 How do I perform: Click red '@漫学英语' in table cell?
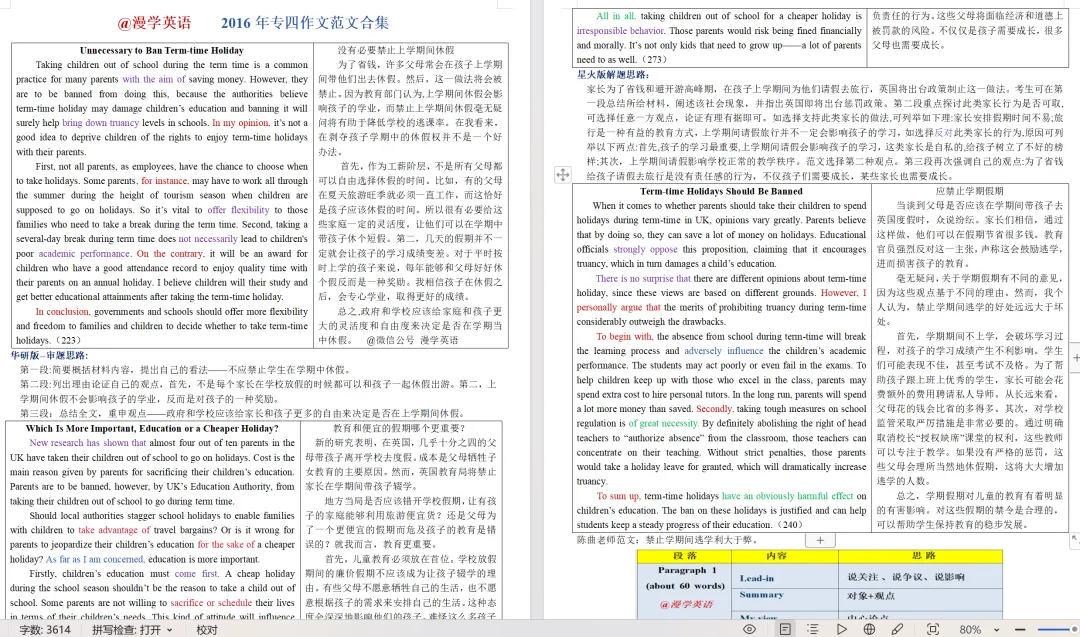(686, 604)
